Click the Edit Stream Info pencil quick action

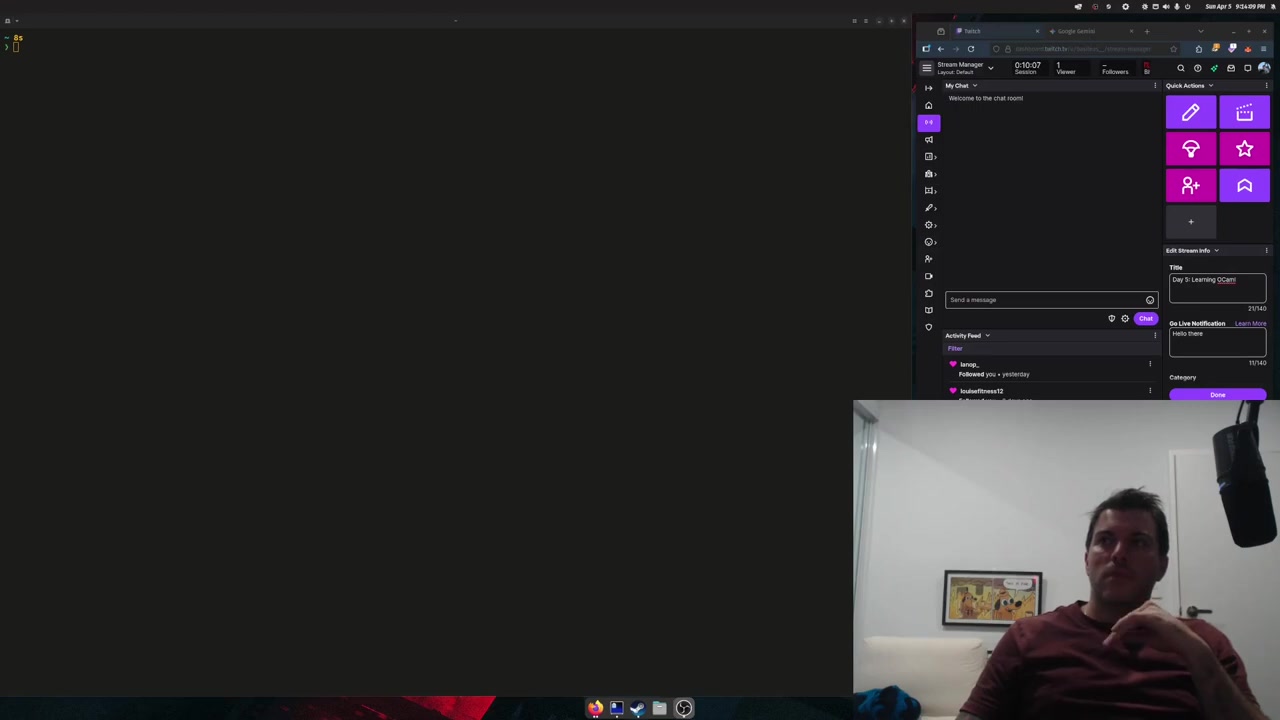point(1190,113)
